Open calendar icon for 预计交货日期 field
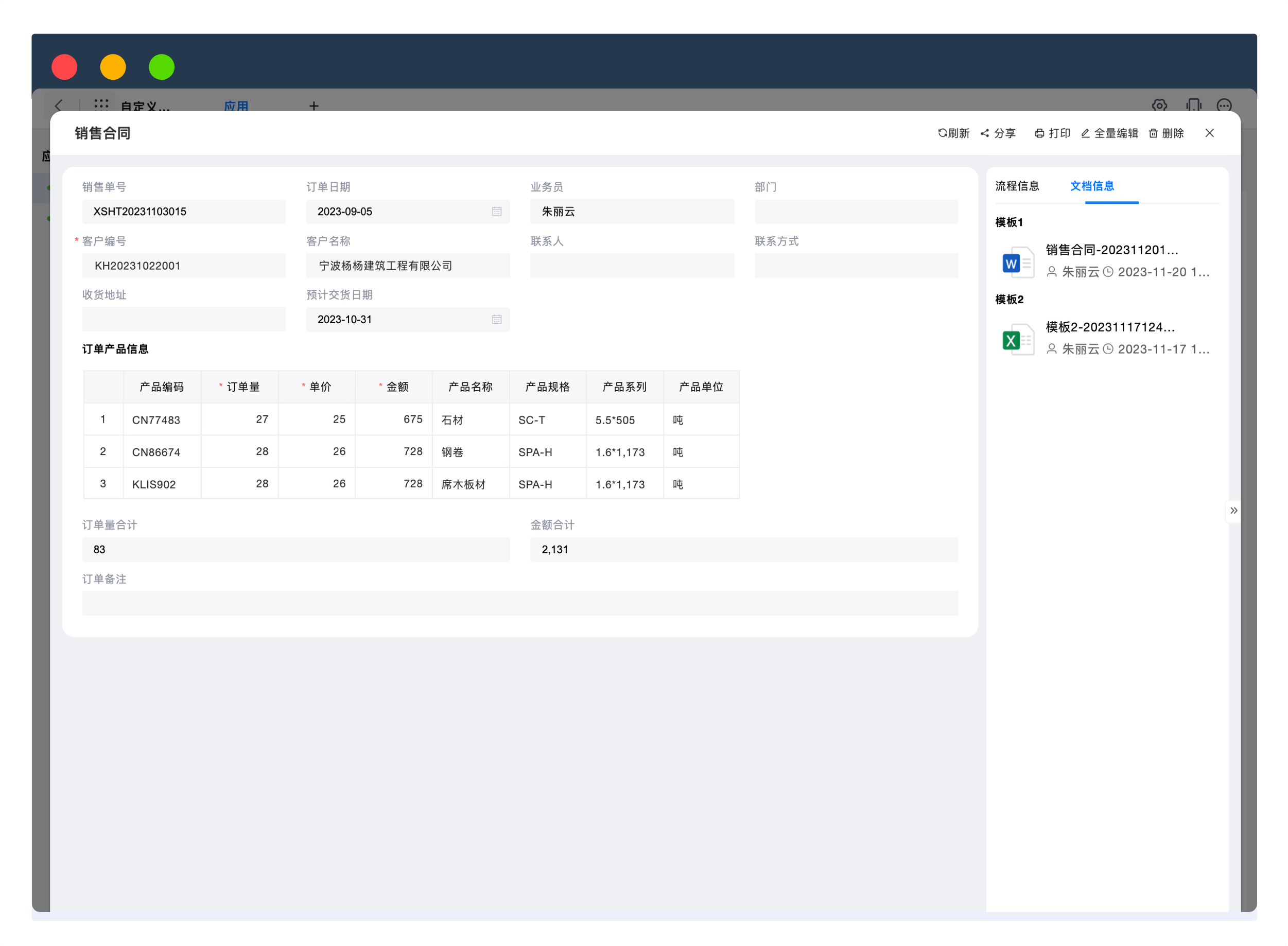 pyautogui.click(x=496, y=320)
